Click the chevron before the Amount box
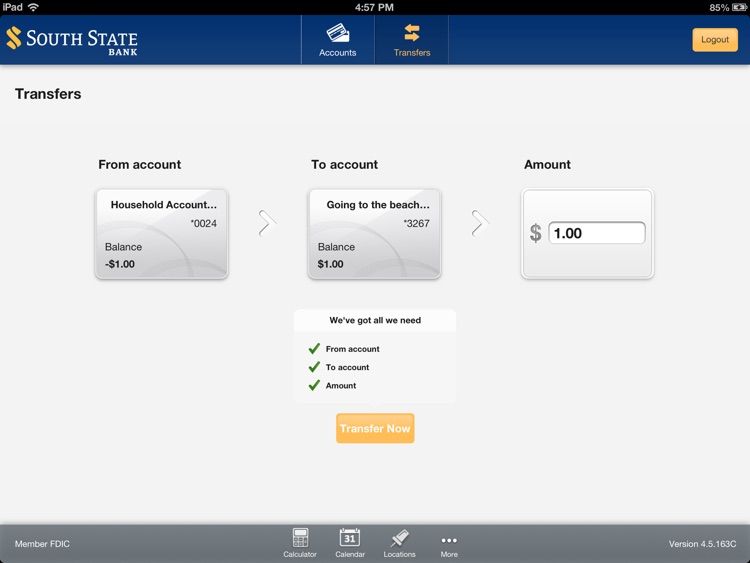Screen dimensions: 750x563 (x=480, y=223)
